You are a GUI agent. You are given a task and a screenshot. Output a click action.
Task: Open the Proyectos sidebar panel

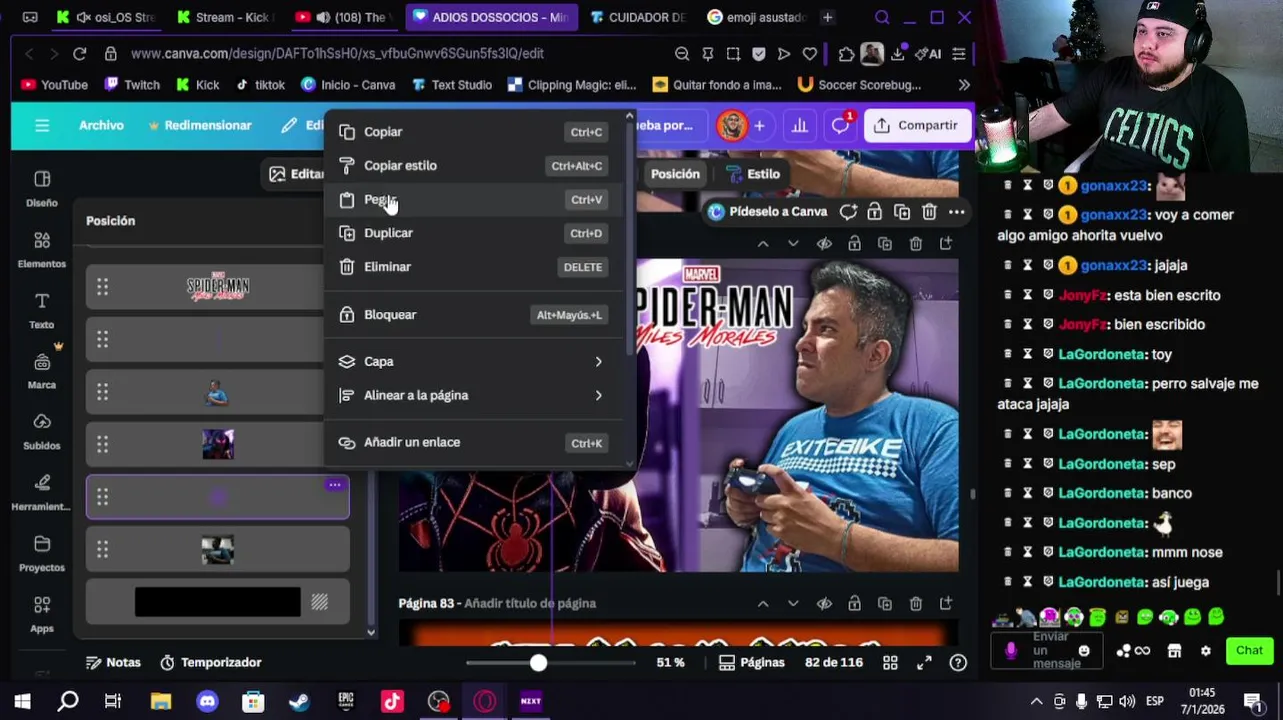point(41,554)
